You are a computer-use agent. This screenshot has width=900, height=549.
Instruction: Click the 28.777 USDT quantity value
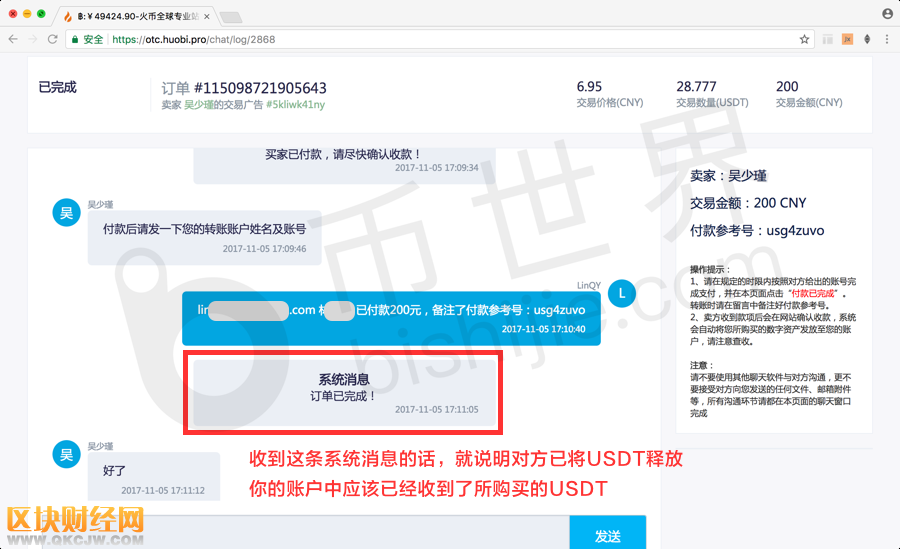click(696, 87)
